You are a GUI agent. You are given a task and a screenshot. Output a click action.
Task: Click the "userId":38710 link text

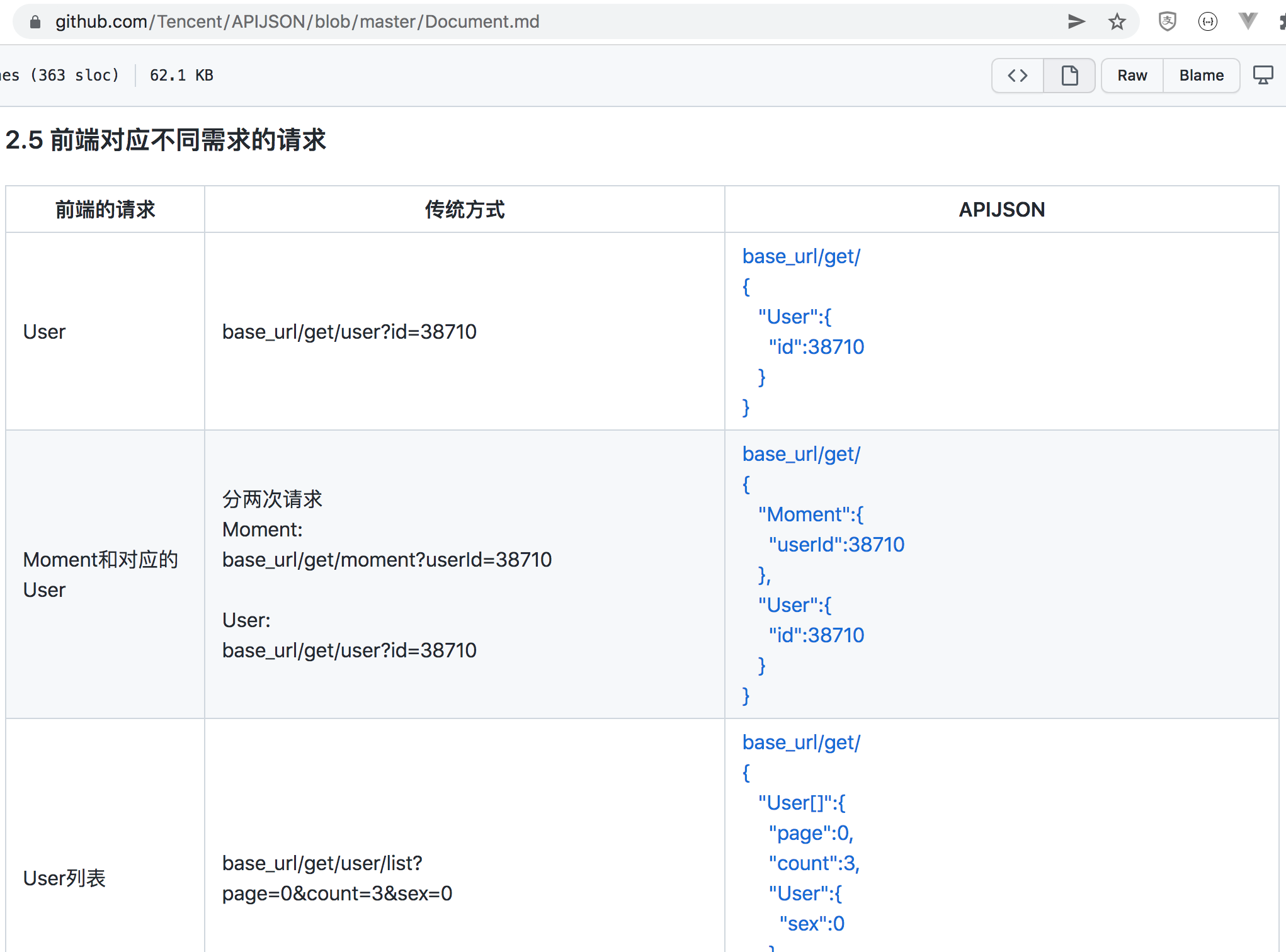[x=836, y=545]
